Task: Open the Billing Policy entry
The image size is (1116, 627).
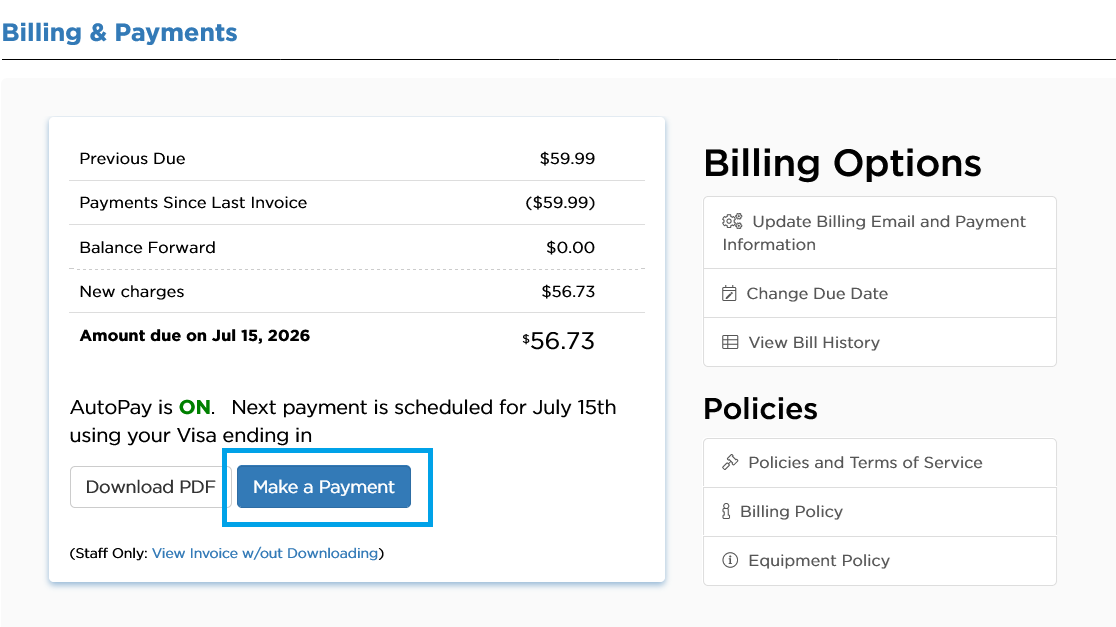Action: coord(880,512)
